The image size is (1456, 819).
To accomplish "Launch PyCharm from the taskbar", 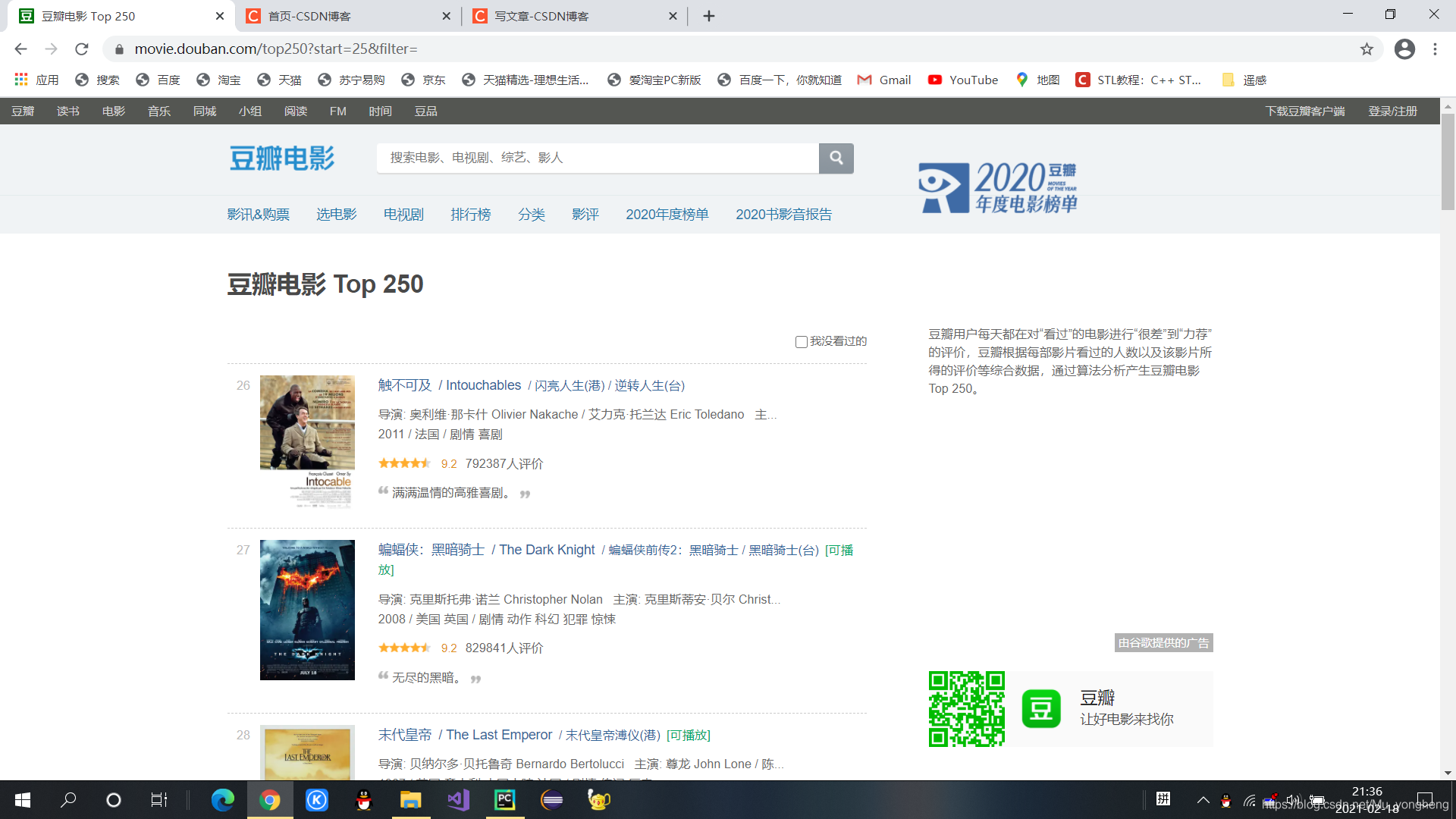I will (x=505, y=800).
